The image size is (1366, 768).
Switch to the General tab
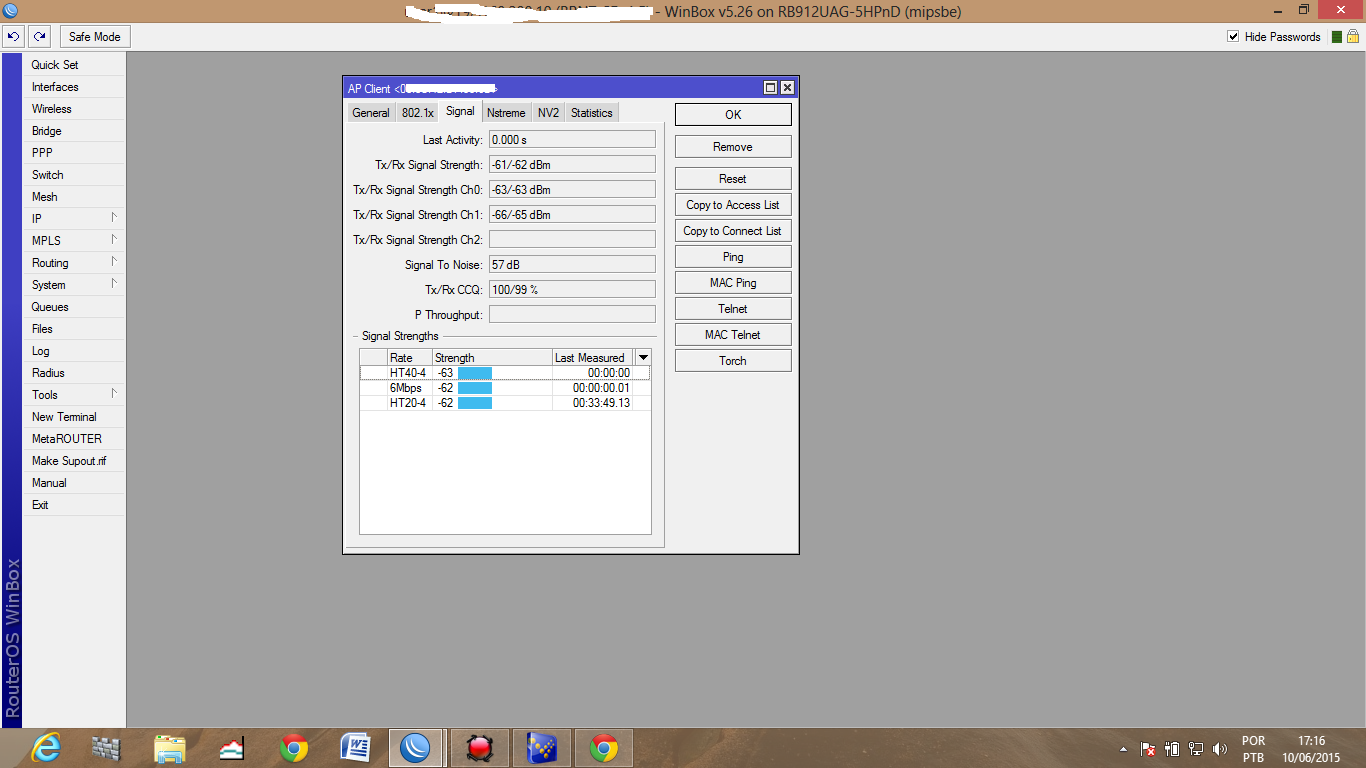371,113
